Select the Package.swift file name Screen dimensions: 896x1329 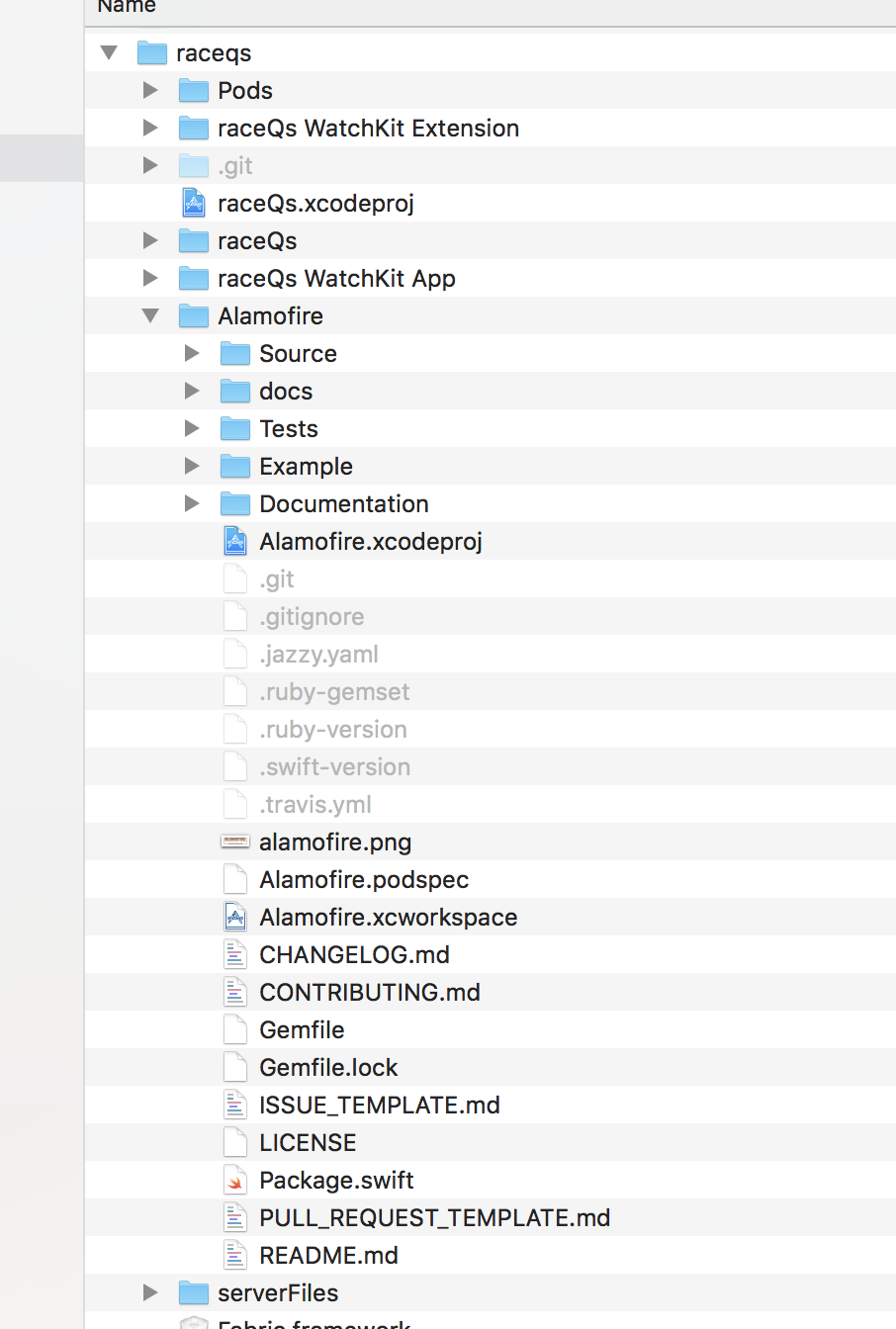click(336, 1181)
